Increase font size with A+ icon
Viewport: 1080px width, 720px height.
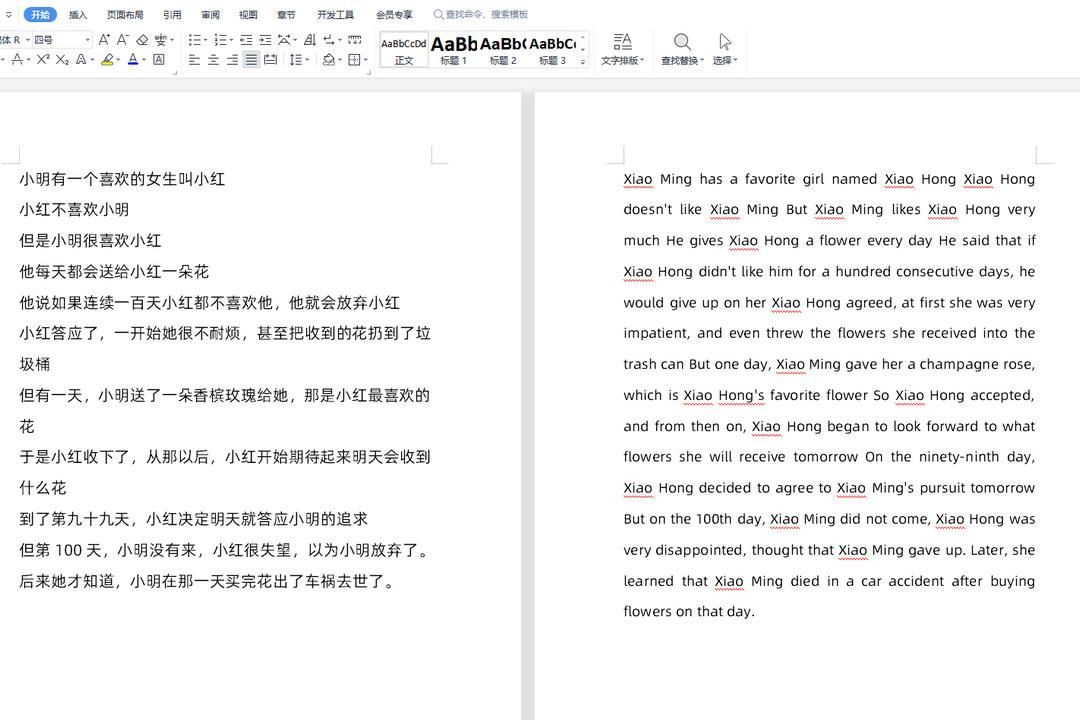click(104, 40)
